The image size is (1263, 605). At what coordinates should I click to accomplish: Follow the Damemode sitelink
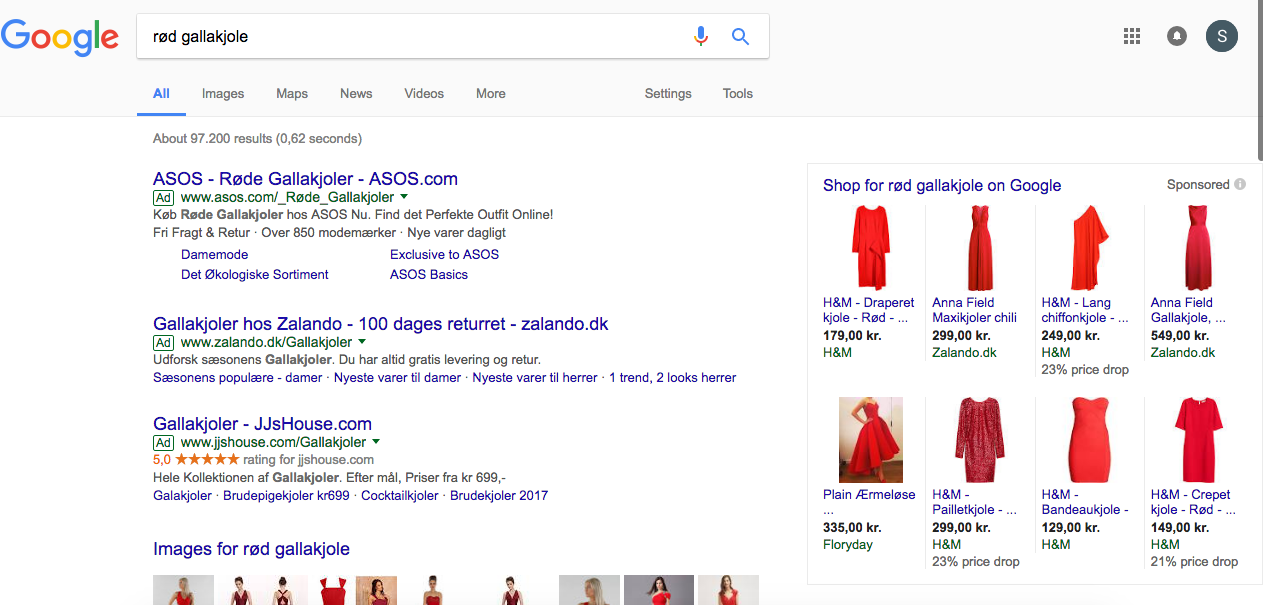tap(215, 255)
